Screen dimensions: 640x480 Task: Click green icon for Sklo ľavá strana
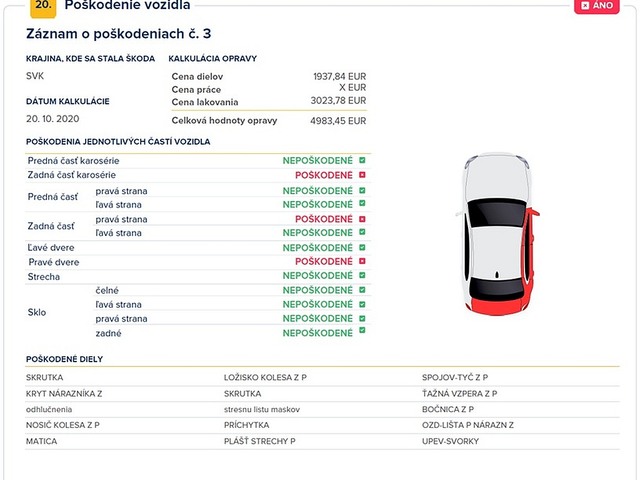362,304
